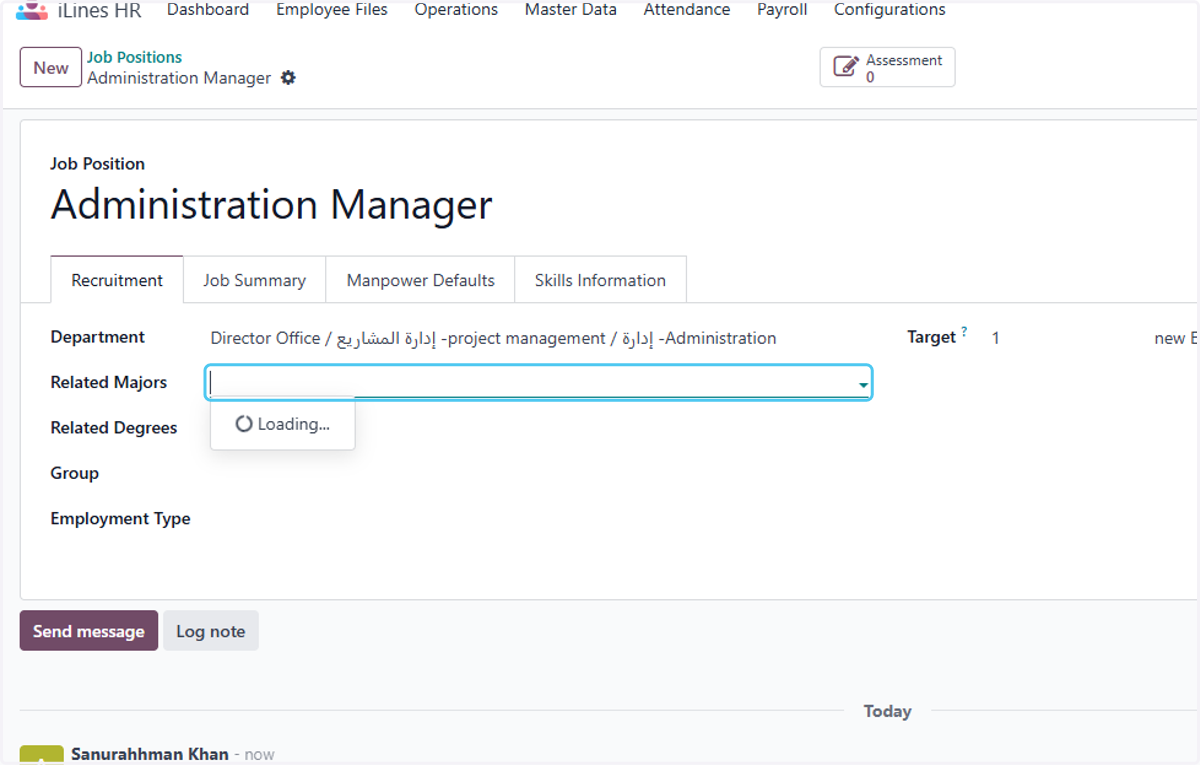This screenshot has width=1200, height=765.
Task: Open the Operations menu
Action: coord(456,10)
